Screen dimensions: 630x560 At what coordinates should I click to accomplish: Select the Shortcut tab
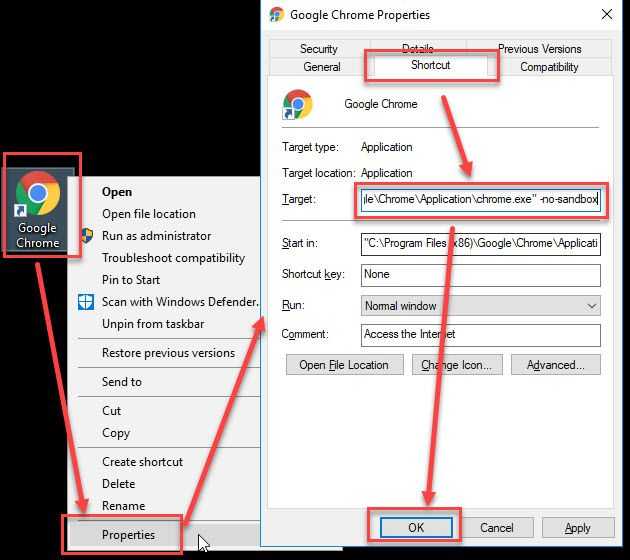(430, 65)
